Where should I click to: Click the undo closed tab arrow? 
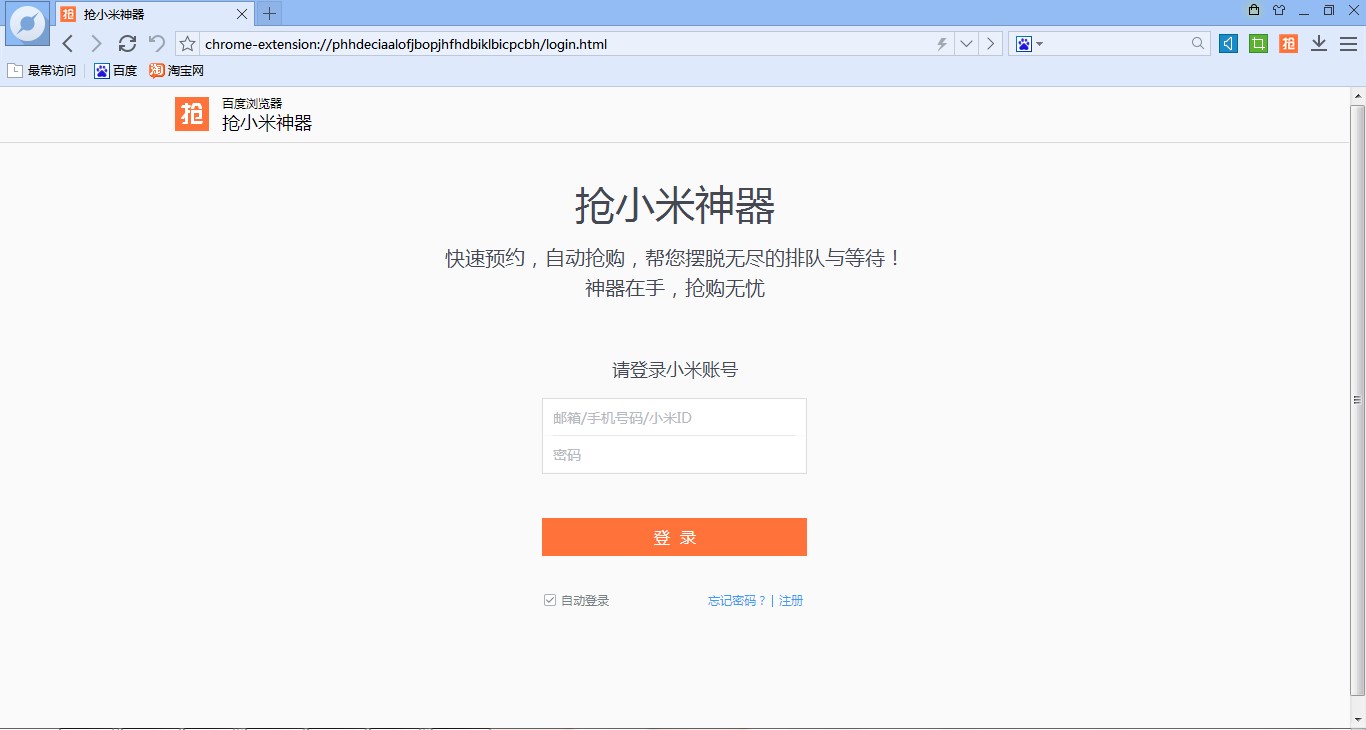156,44
